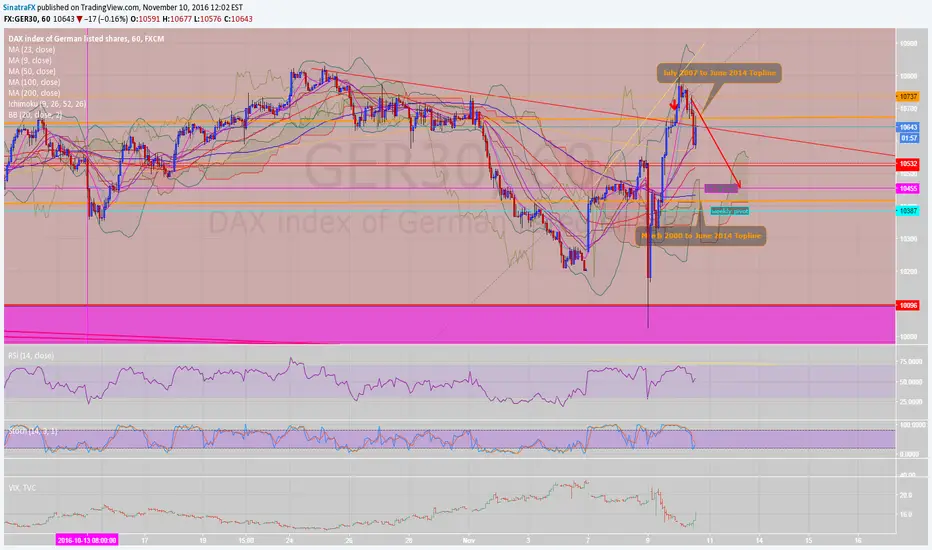Image resolution: width=932 pixels, height=550 pixels.
Task: Select the Ichimoku (9, 26, 52, 26) legend
Action: coord(47,103)
